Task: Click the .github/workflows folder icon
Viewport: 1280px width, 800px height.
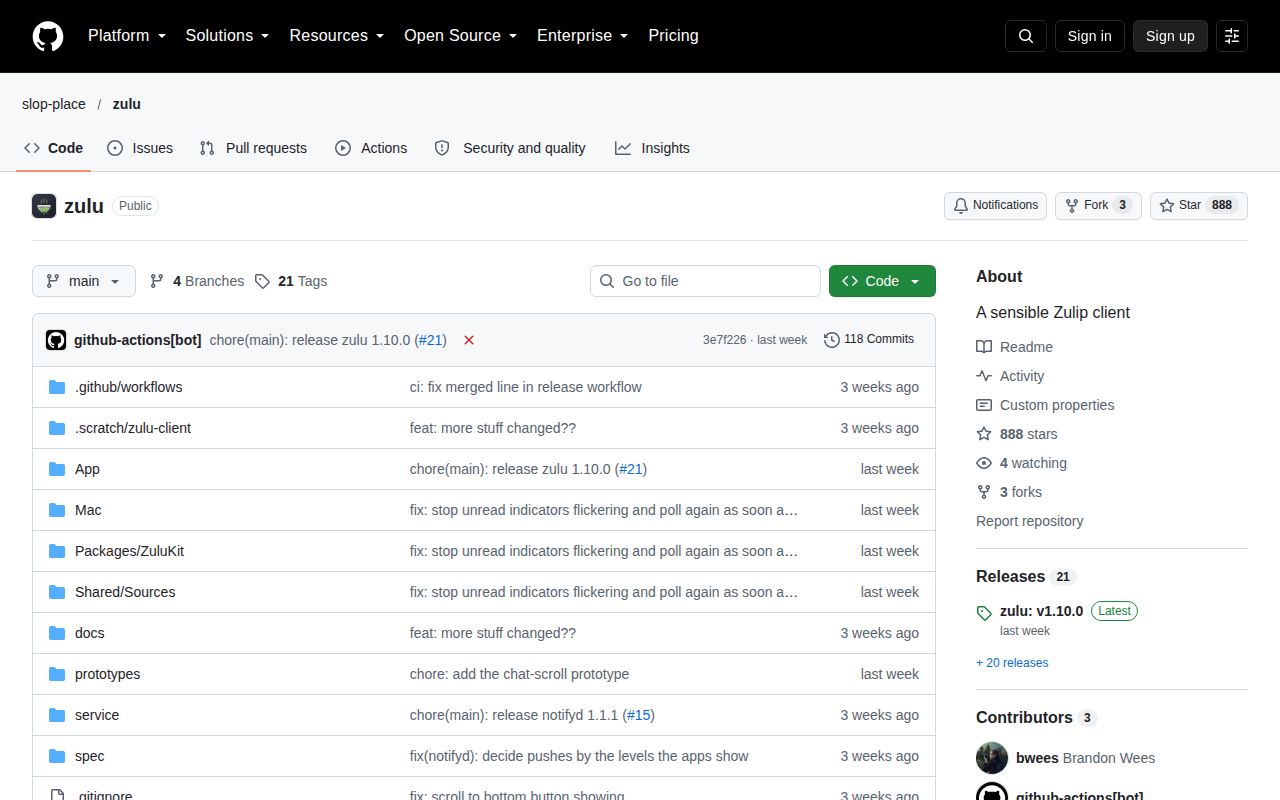Action: [57, 387]
